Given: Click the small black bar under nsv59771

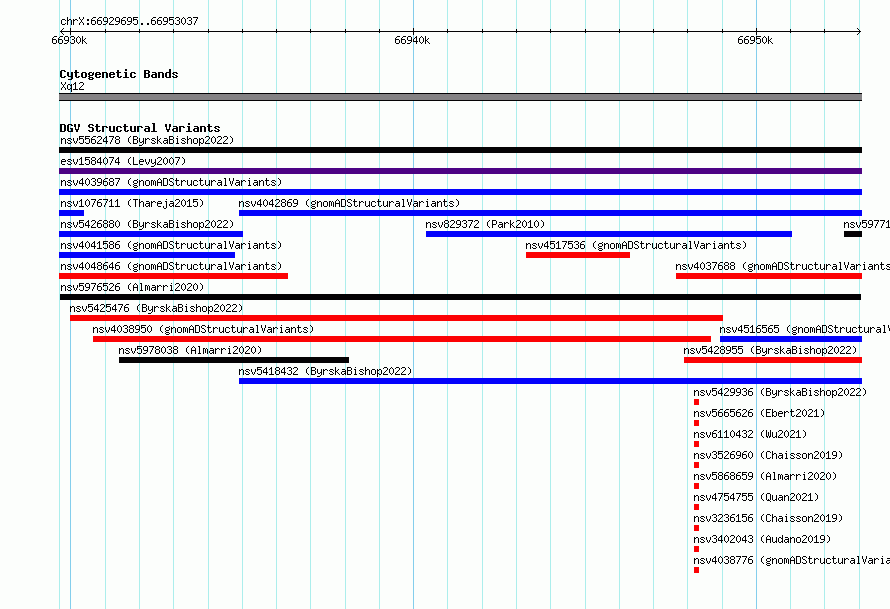Looking at the screenshot, I should (853, 234).
